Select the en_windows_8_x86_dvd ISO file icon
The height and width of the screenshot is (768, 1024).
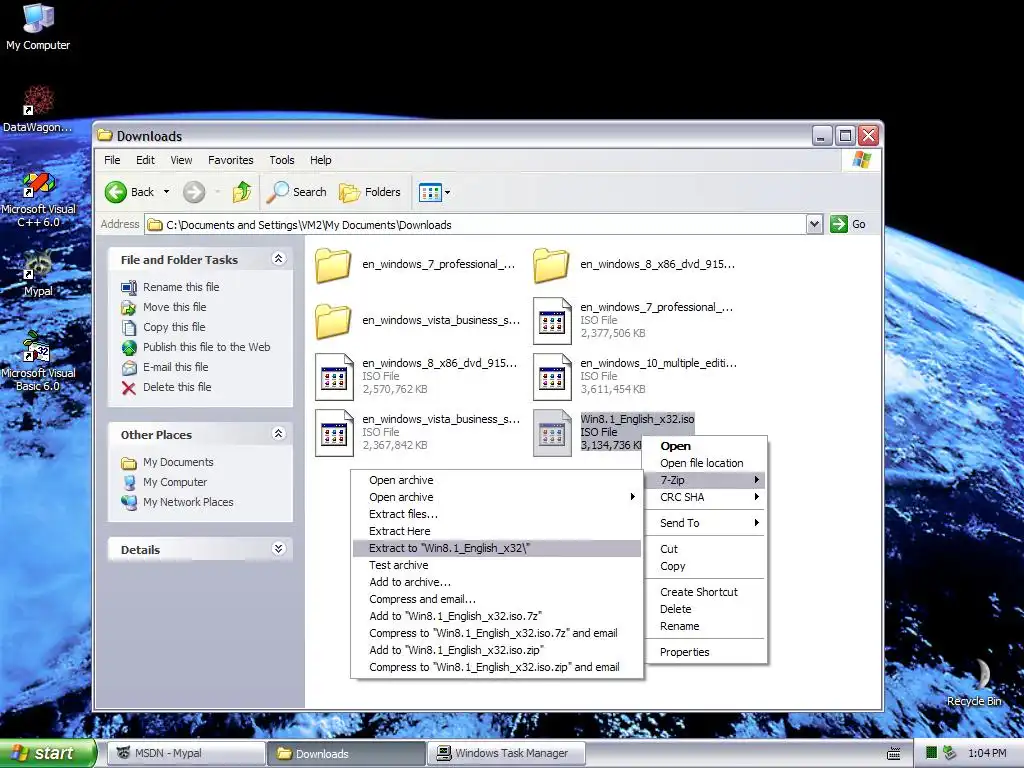[x=334, y=377]
